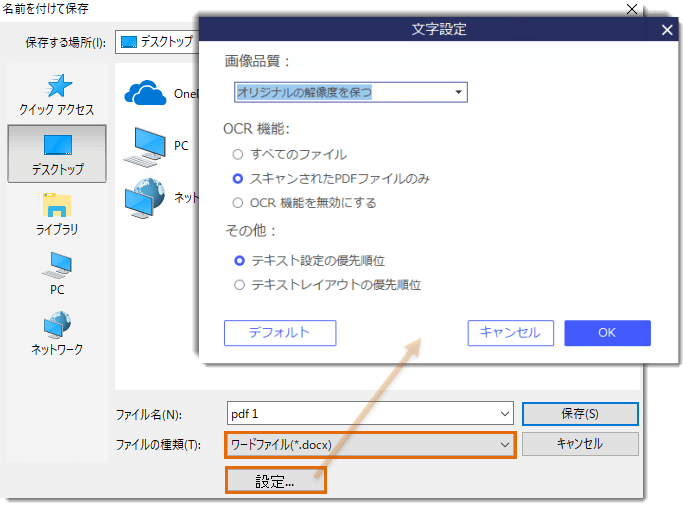
Task: Select OCR 機能を無効にする option
Action: (238, 202)
